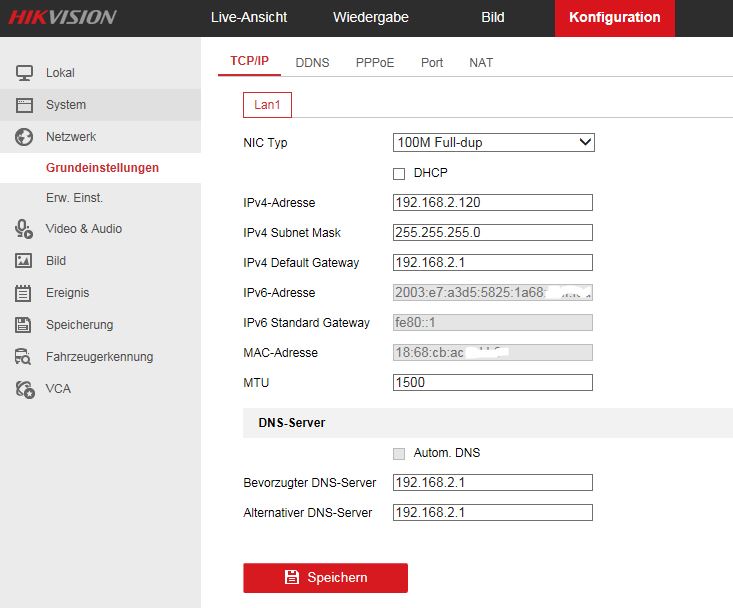Click the Video & Audio microphone icon
The height and width of the screenshot is (608, 733).
coord(25,228)
